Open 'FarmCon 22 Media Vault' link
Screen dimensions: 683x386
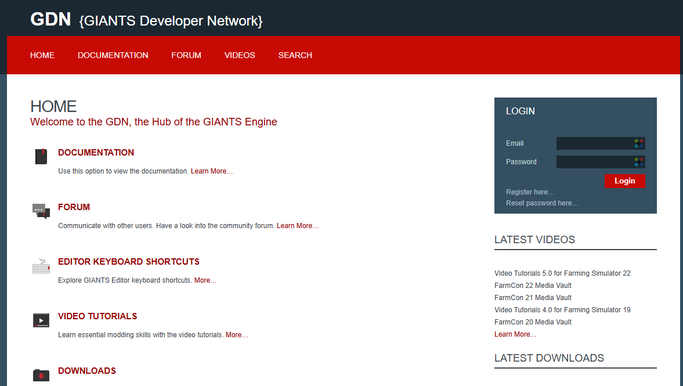pos(533,285)
